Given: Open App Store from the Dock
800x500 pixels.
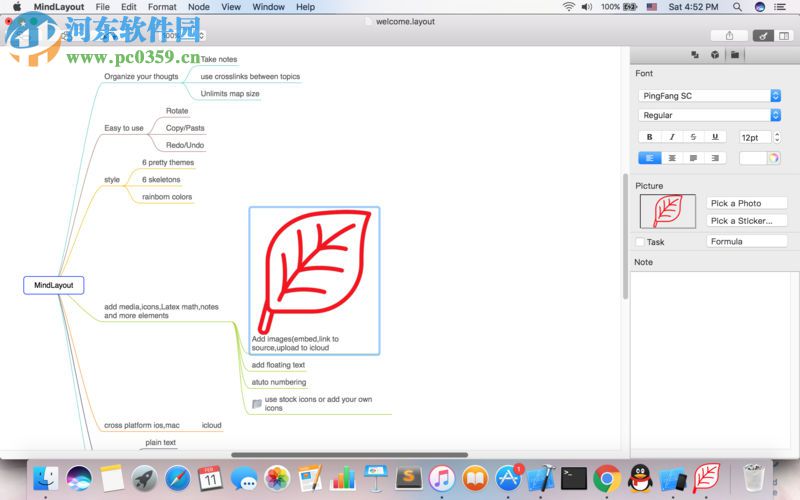Looking at the screenshot, I should [x=508, y=478].
